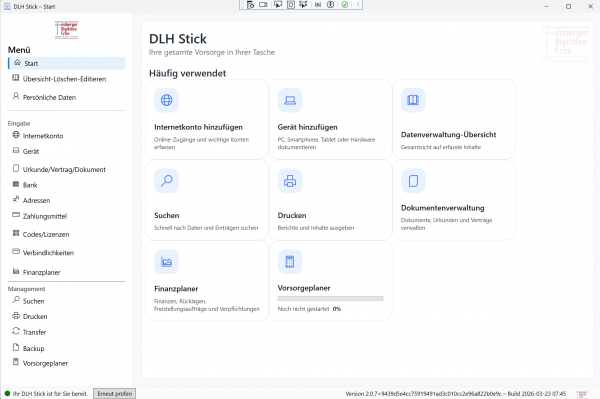Screen dimensions: 600x399
Task: Click 'Ihre gesamte Vorsorge in Ihrer Tasche' subtitle
Action: click(x=212, y=52)
